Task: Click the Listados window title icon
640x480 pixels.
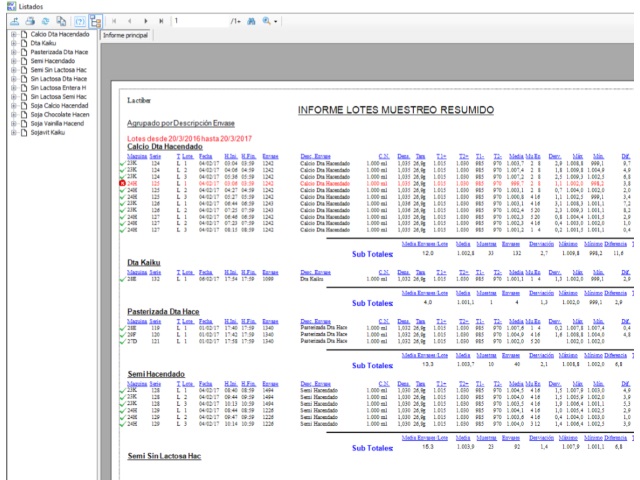Action: pyautogui.click(x=11, y=7)
